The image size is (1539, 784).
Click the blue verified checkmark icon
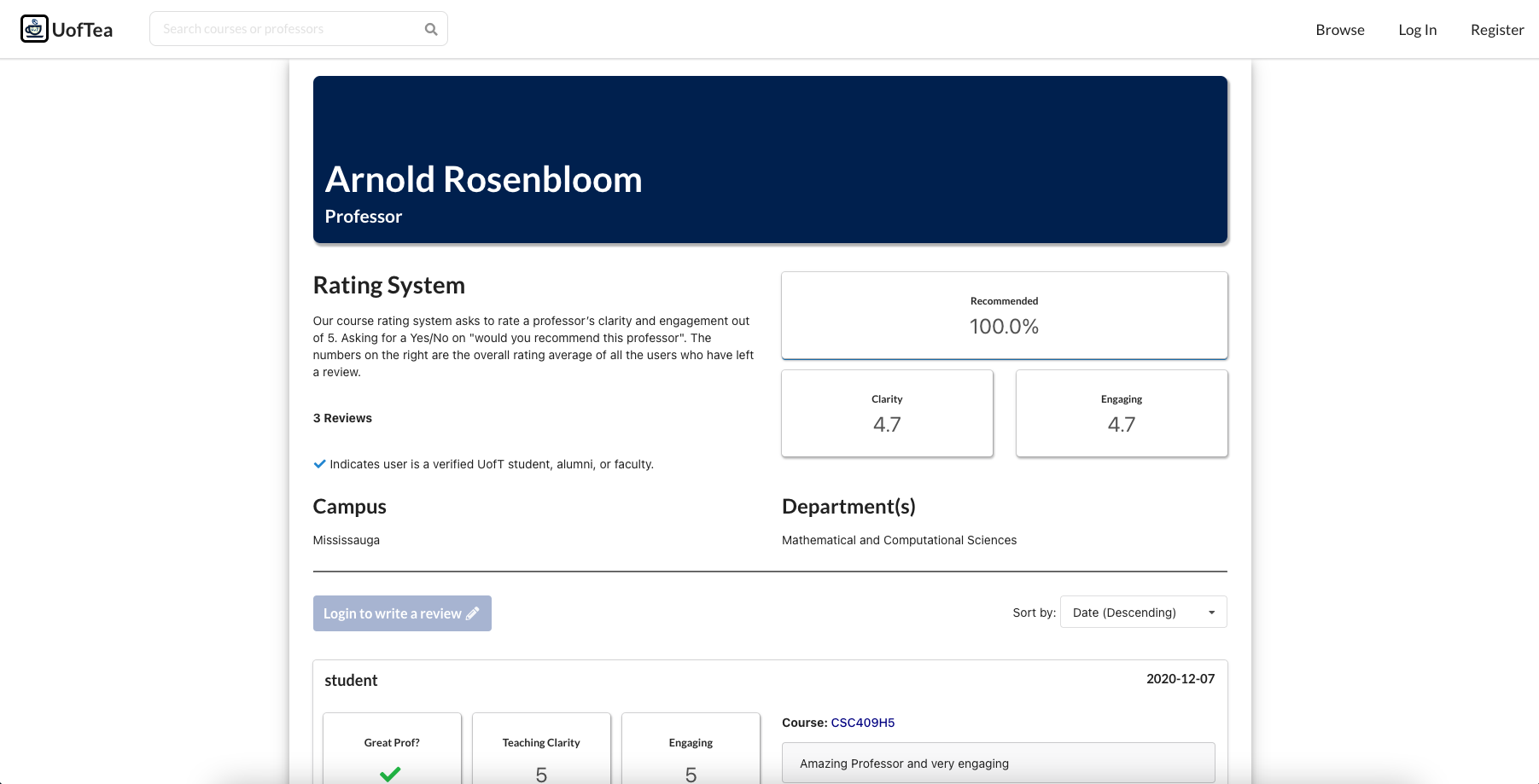tap(319, 464)
